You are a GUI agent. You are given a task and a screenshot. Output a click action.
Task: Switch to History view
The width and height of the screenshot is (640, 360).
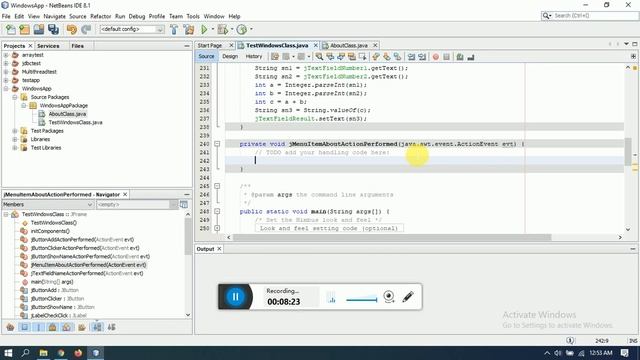click(253, 56)
